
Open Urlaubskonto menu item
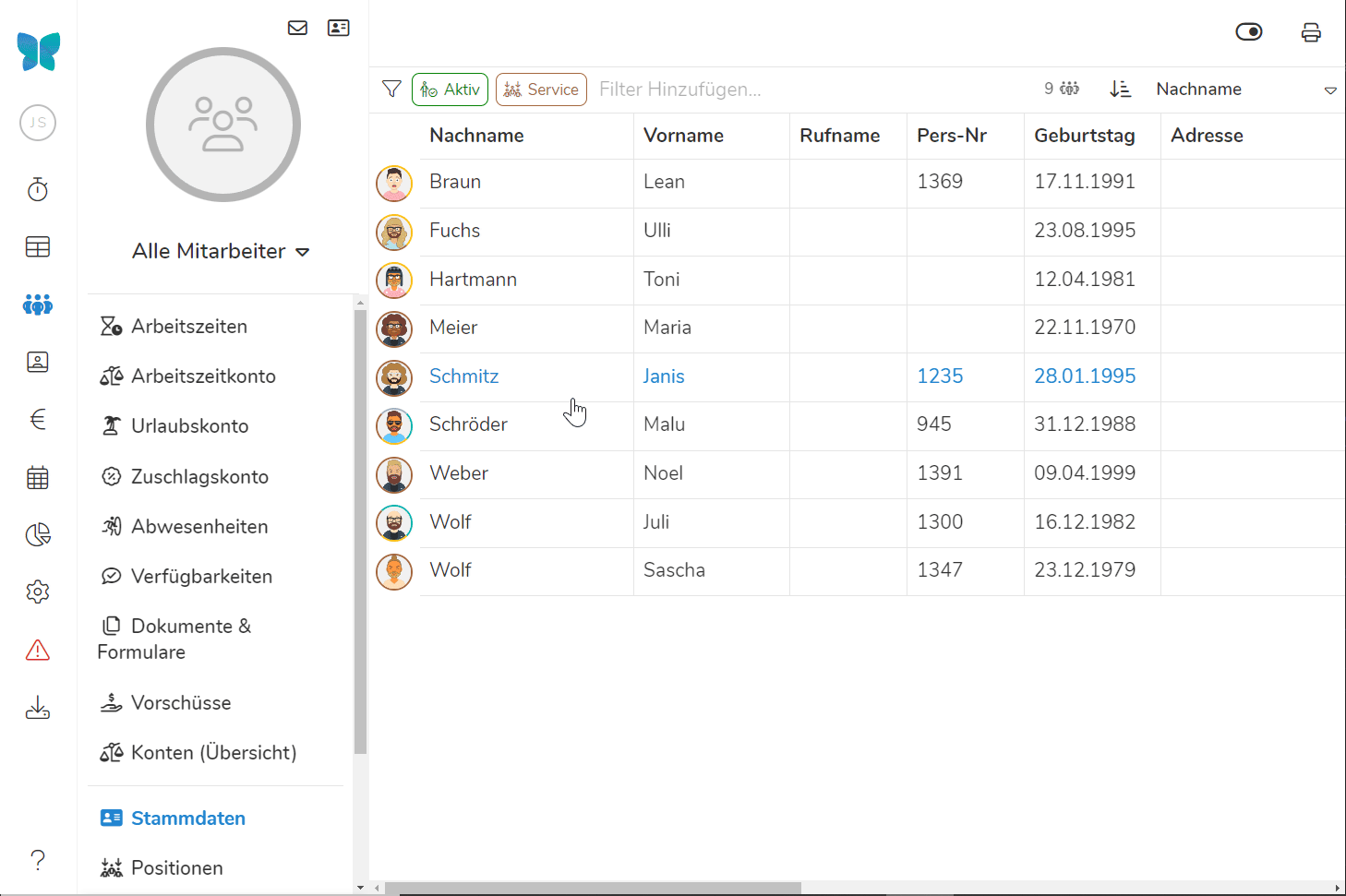click(189, 426)
